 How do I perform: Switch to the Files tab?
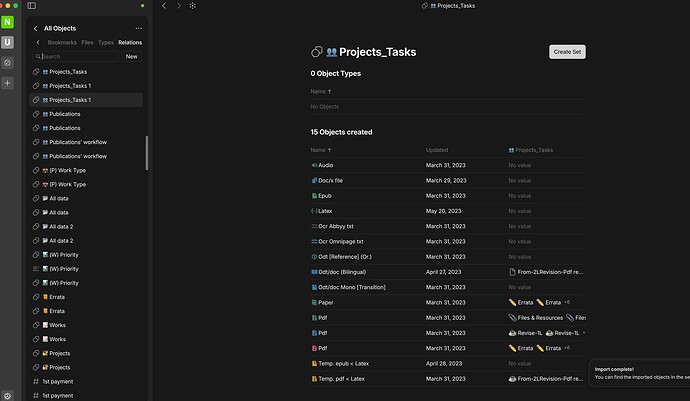(87, 42)
